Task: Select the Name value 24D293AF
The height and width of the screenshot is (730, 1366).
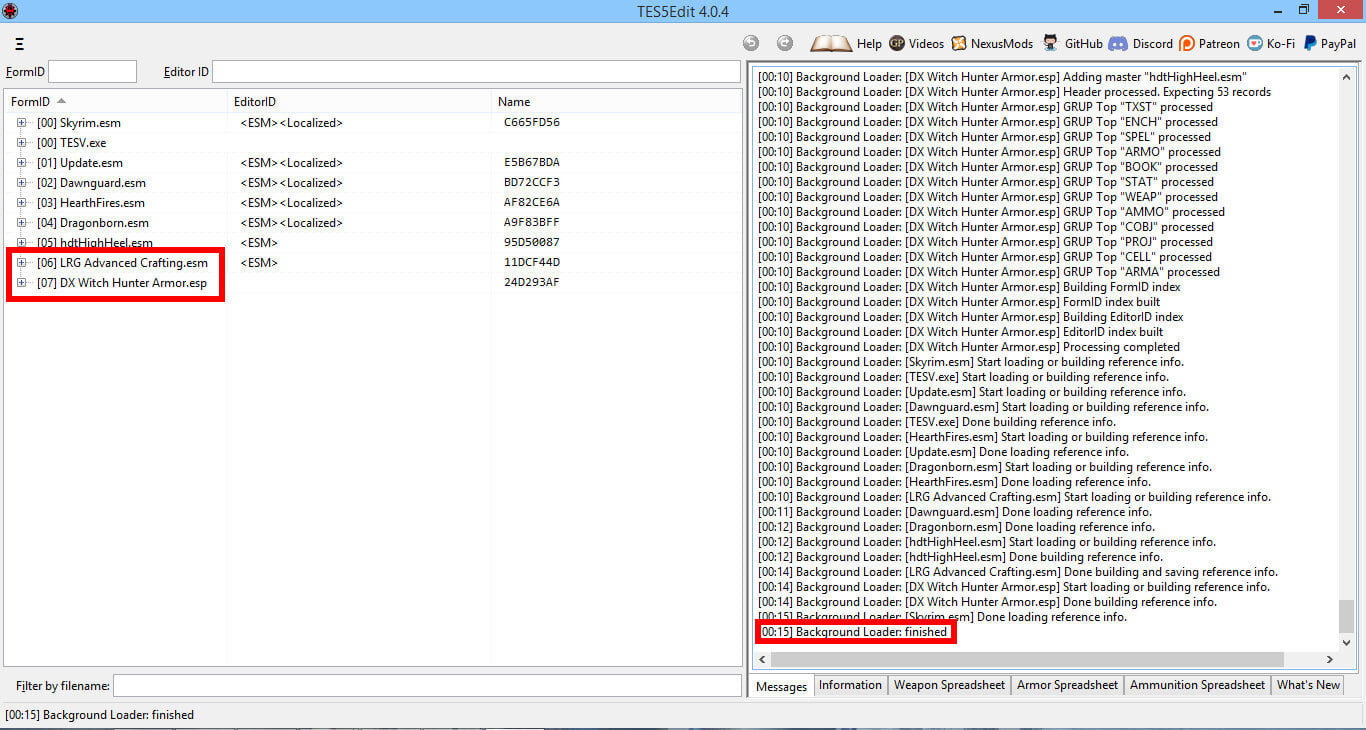Action: (532, 283)
